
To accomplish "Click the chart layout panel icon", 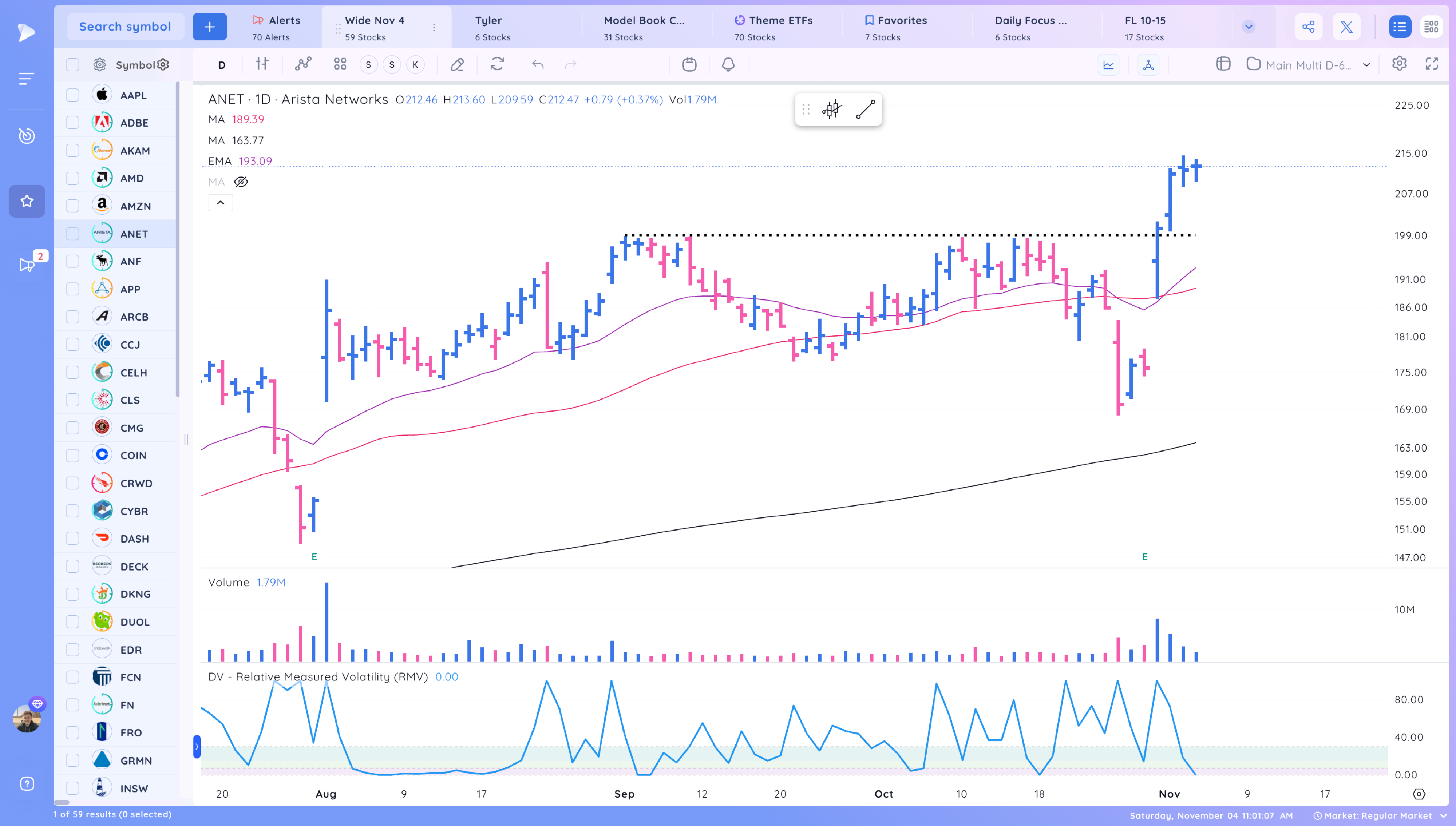I will click(1223, 64).
